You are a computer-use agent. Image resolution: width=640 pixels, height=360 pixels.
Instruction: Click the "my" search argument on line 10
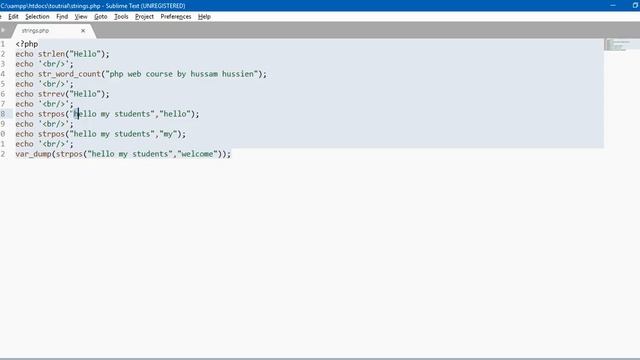[168, 134]
